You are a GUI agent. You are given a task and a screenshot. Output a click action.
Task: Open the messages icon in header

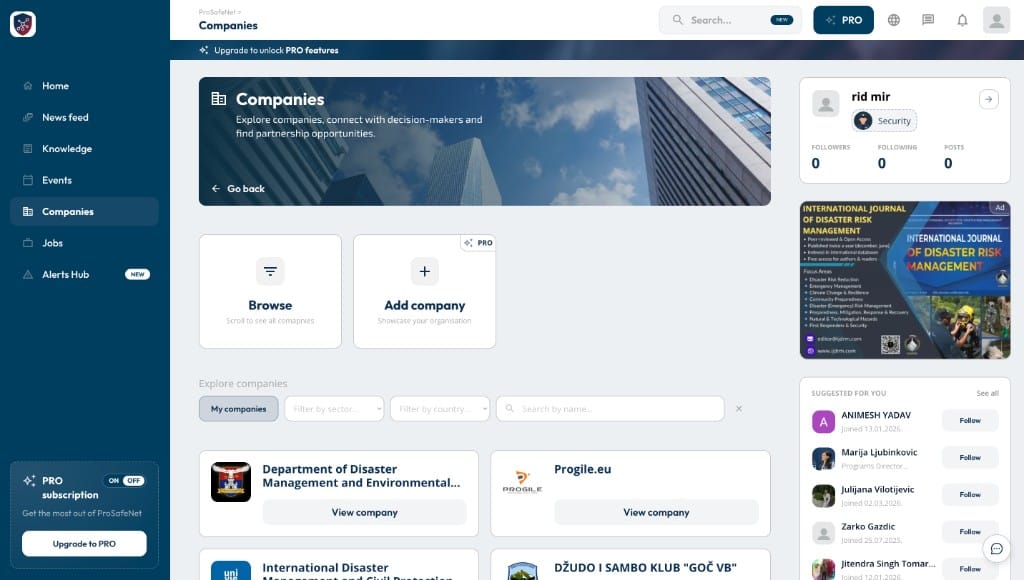927,20
